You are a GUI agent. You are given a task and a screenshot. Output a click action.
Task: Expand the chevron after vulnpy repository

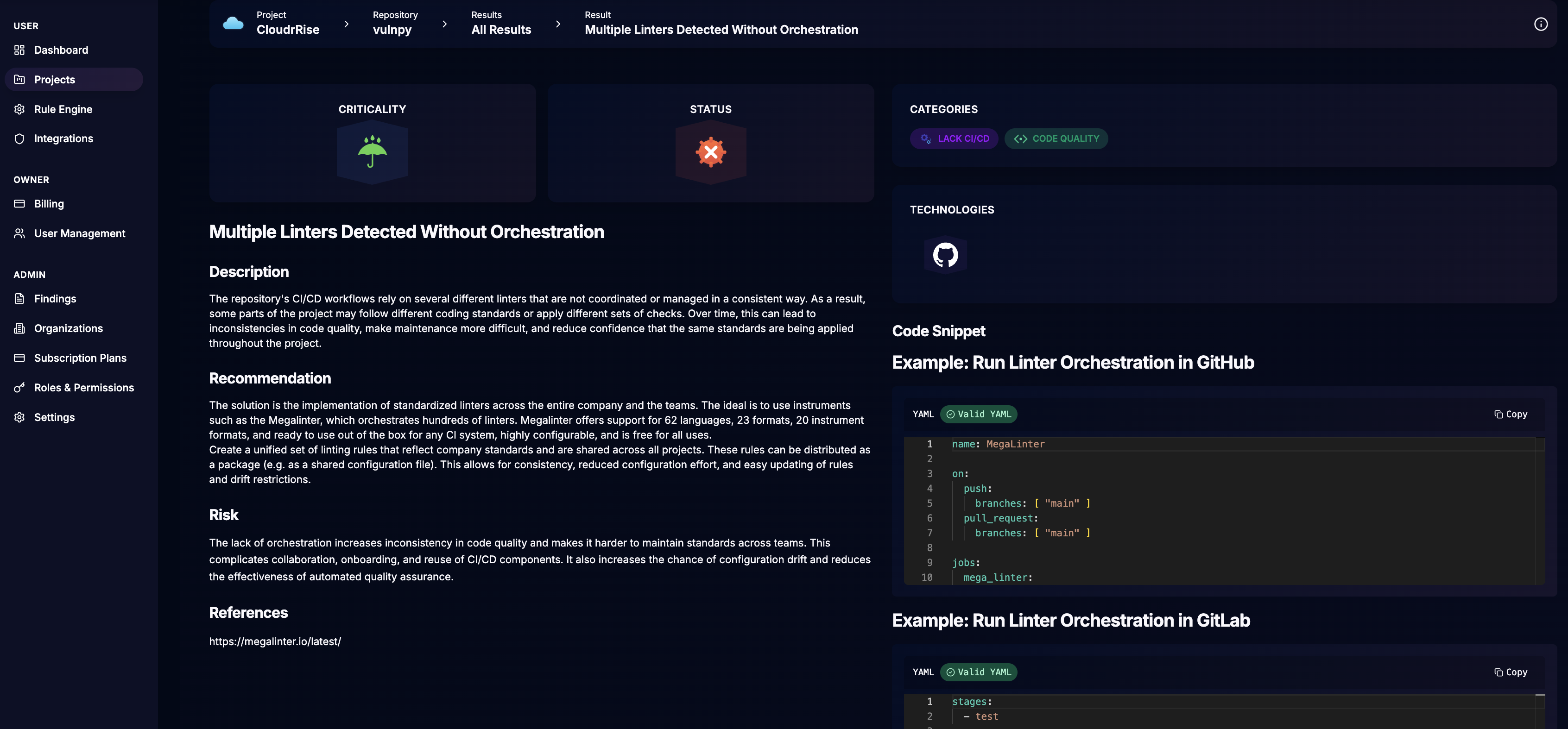(x=444, y=24)
